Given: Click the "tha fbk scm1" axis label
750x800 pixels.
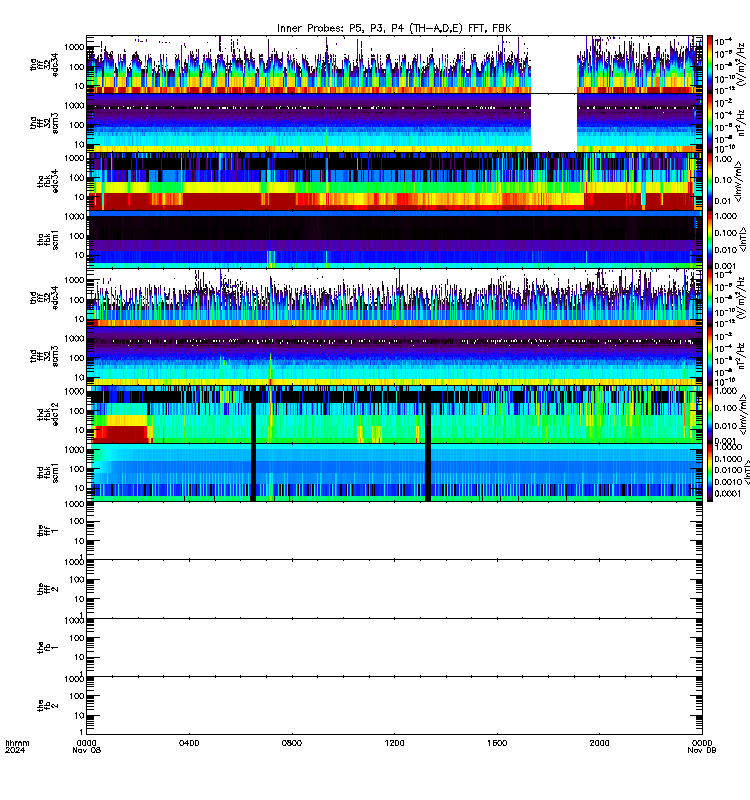Looking at the screenshot, I should click(x=48, y=239).
